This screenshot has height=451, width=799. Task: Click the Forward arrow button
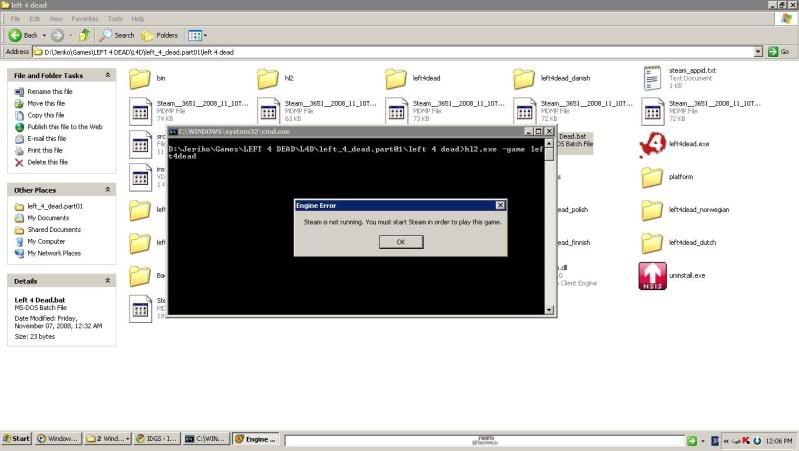(x=57, y=35)
